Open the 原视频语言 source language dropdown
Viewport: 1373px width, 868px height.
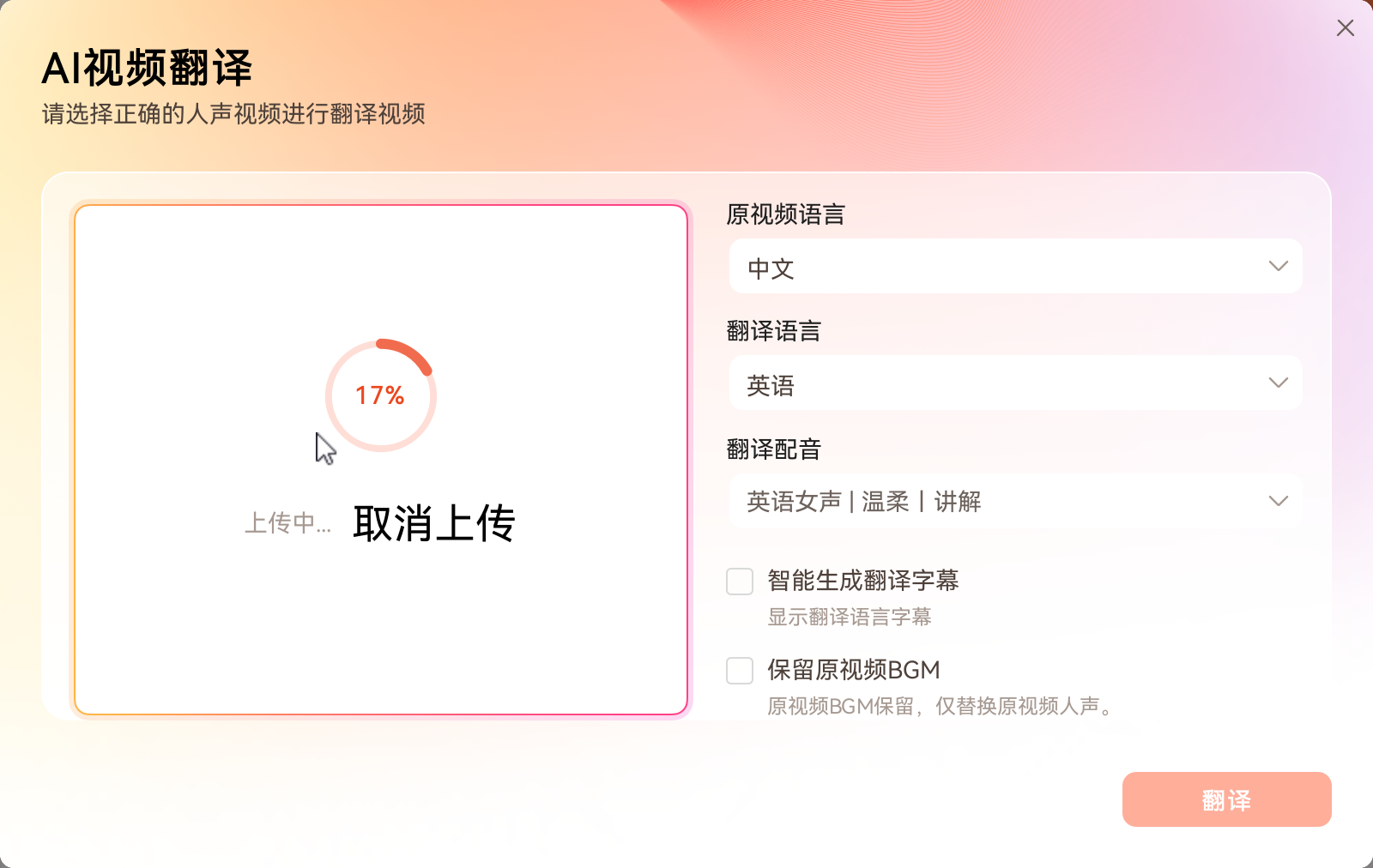click(1016, 266)
